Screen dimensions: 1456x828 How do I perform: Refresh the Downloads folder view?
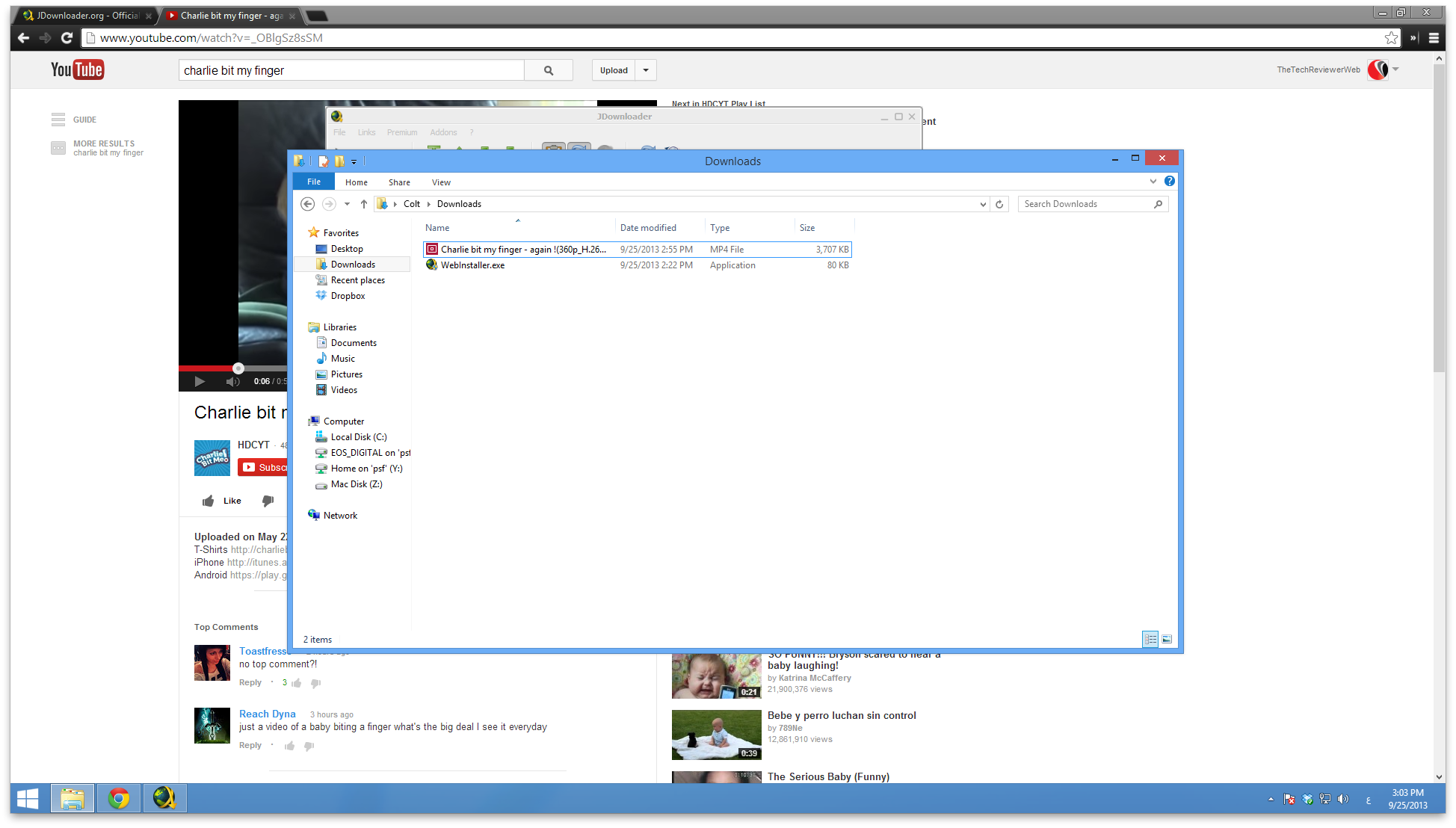pyautogui.click(x=1000, y=203)
